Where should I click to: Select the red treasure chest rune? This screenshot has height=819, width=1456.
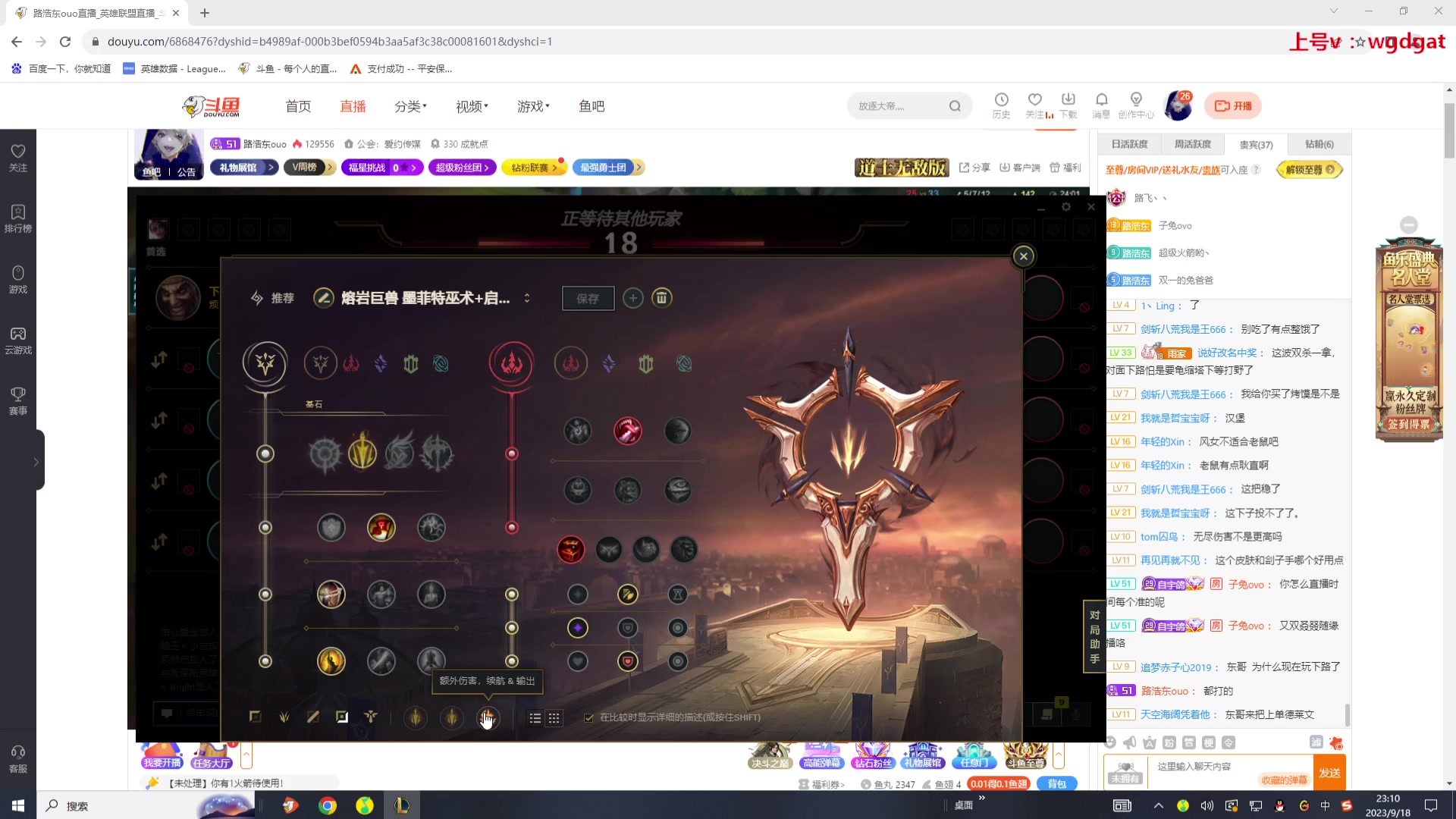(x=570, y=549)
